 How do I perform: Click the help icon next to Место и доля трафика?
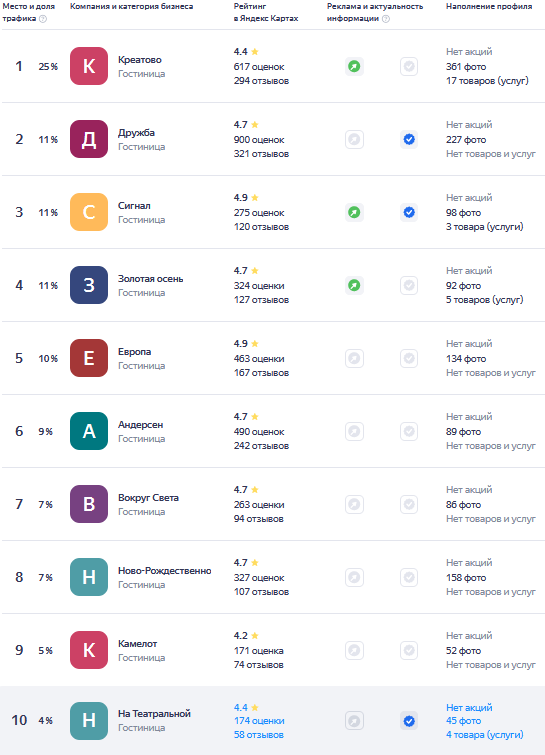click(43, 19)
